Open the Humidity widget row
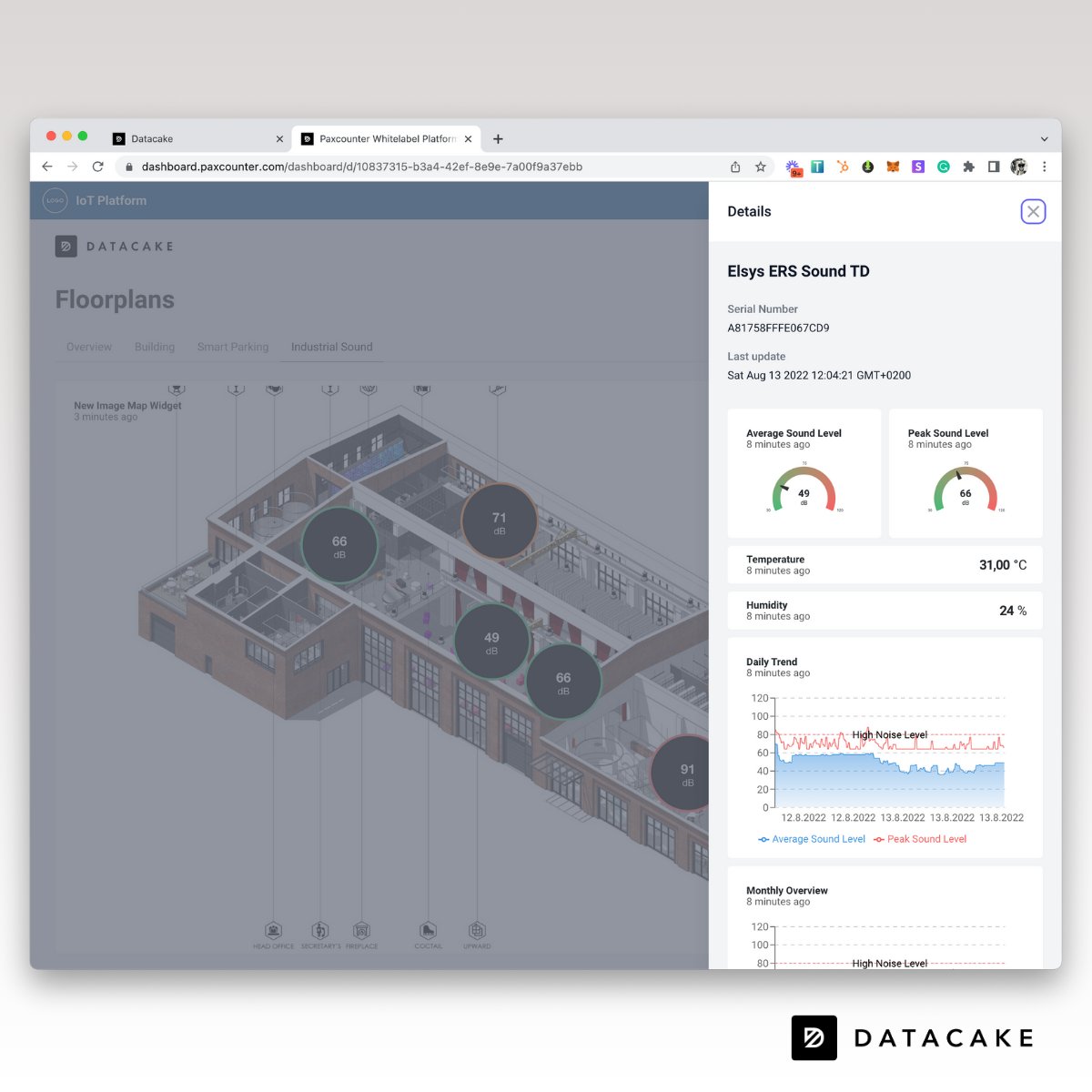 (x=885, y=611)
